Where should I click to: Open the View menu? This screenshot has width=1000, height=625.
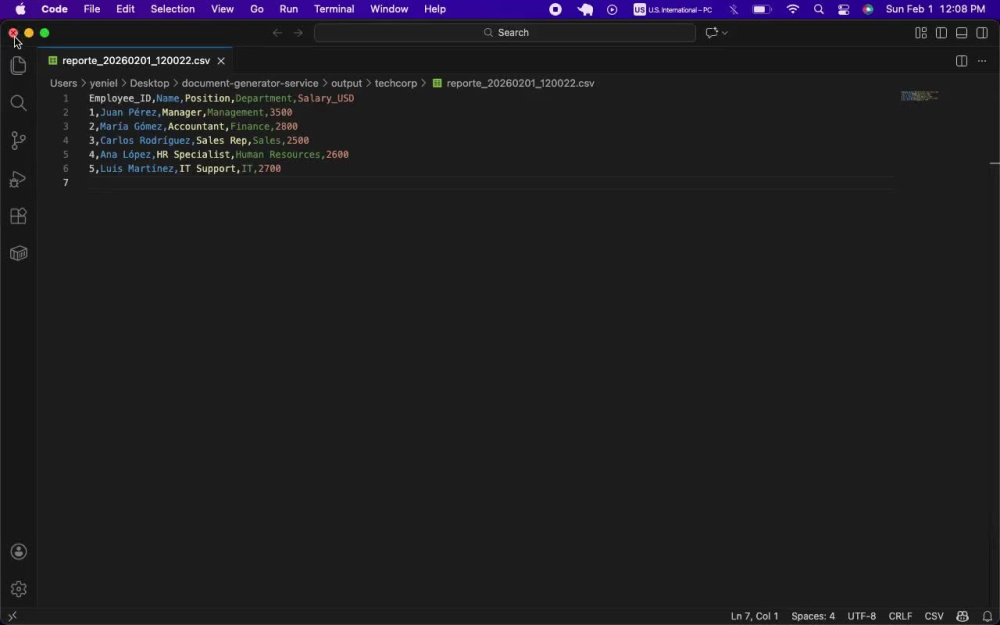point(222,9)
